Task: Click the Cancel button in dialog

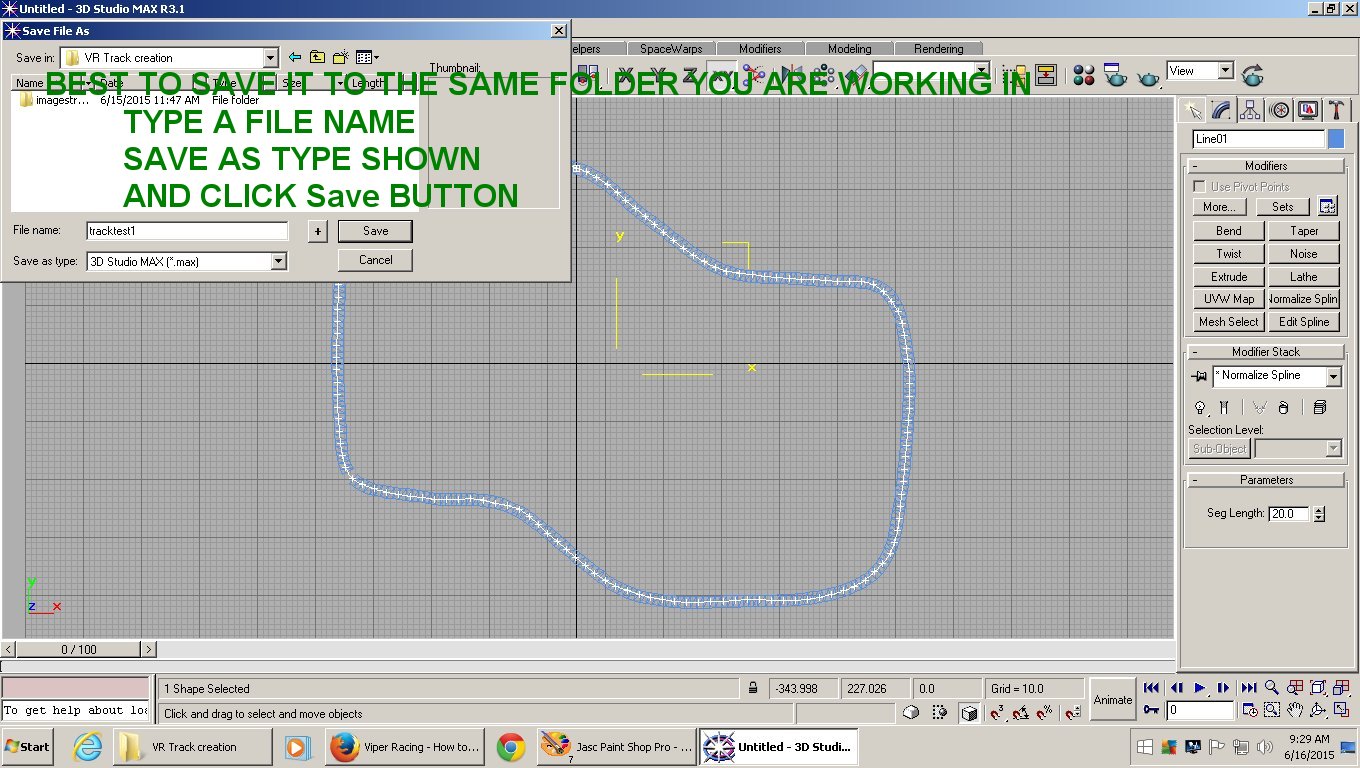Action: (x=375, y=260)
